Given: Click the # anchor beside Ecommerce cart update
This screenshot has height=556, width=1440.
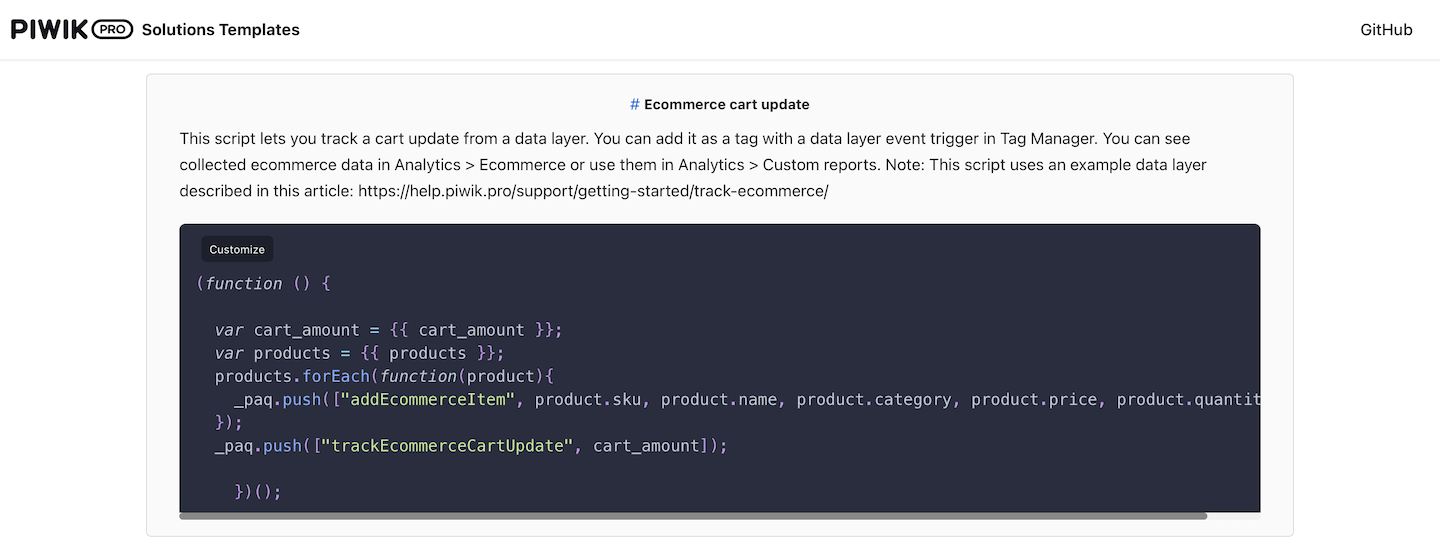Looking at the screenshot, I should click(x=634, y=104).
